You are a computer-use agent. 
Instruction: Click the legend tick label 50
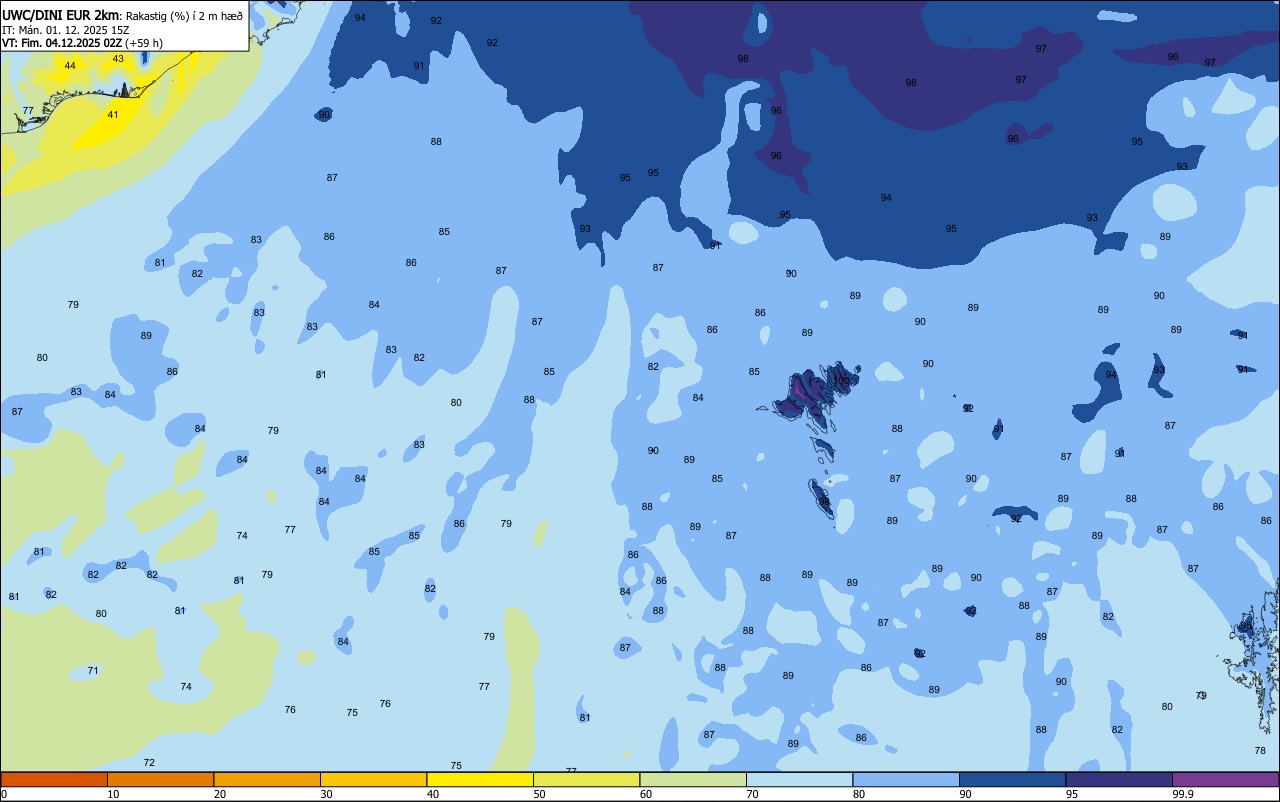click(539, 794)
